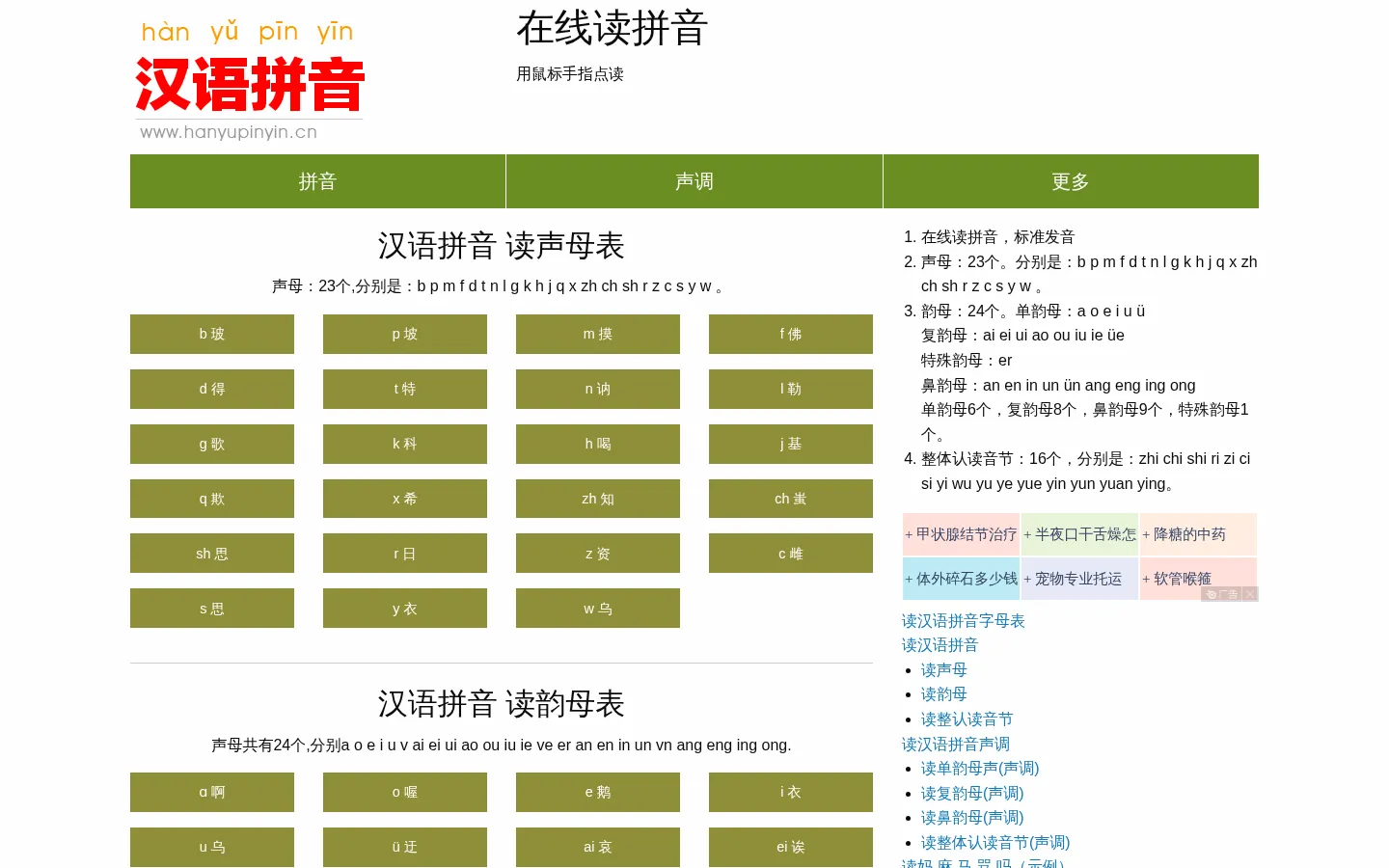This screenshot has height=868, width=1389.
Task: Play the 'ai 哀' final sound
Action: [598, 847]
